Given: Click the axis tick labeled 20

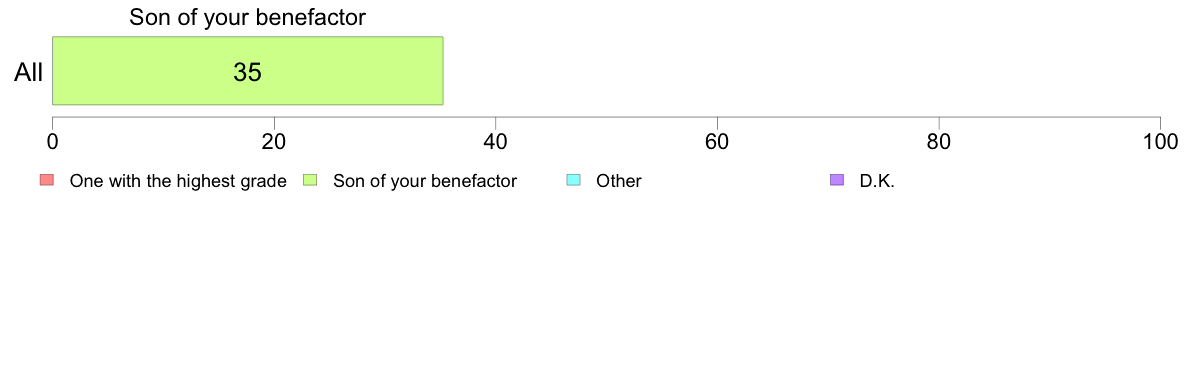Looking at the screenshot, I should click(x=274, y=142).
